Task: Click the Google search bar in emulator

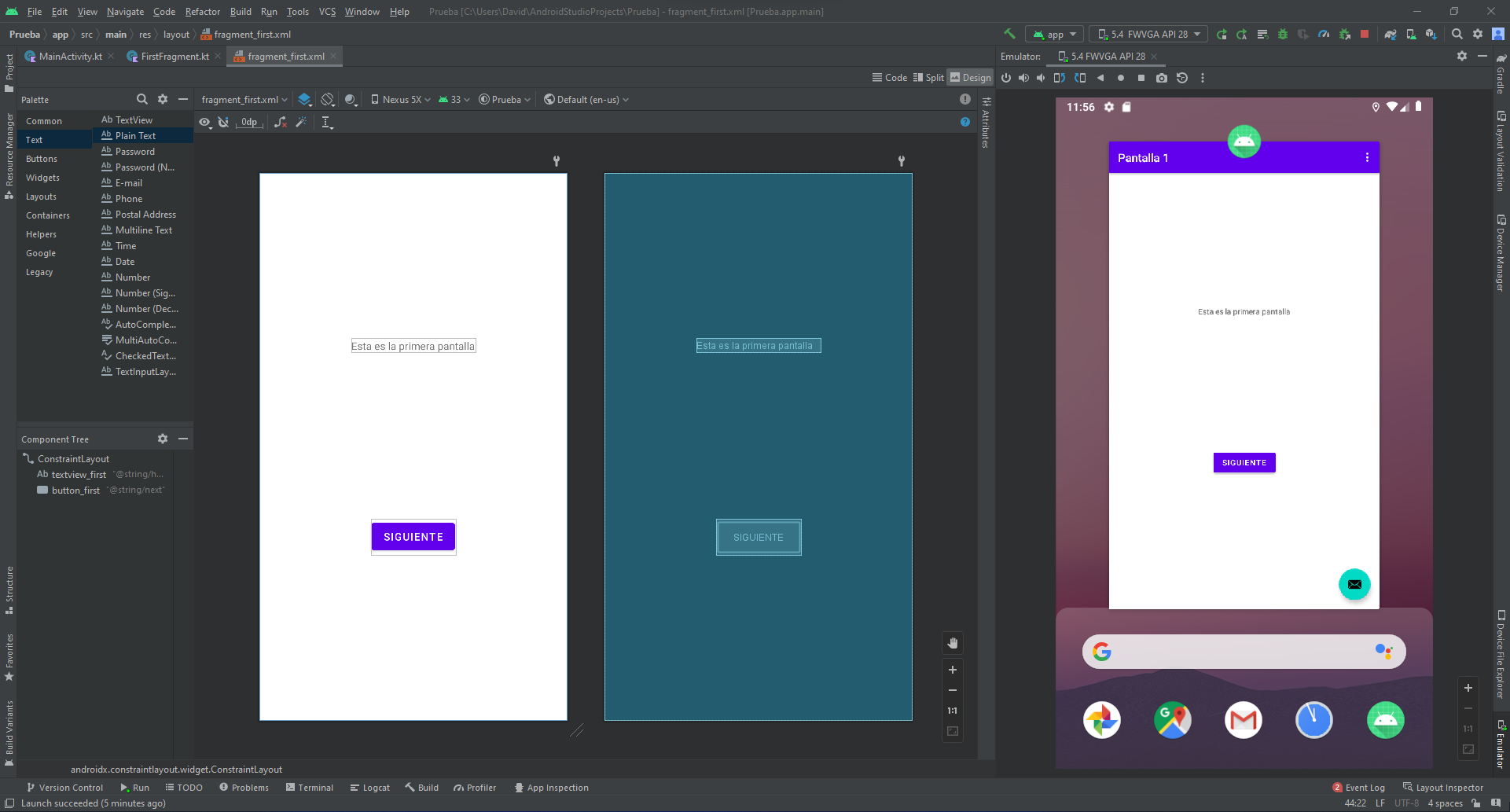Action: [x=1244, y=652]
